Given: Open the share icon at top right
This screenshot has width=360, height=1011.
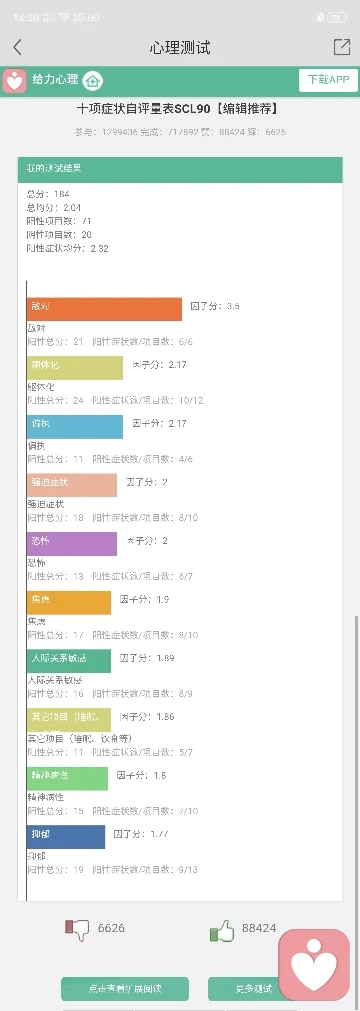Looking at the screenshot, I should [x=341, y=47].
